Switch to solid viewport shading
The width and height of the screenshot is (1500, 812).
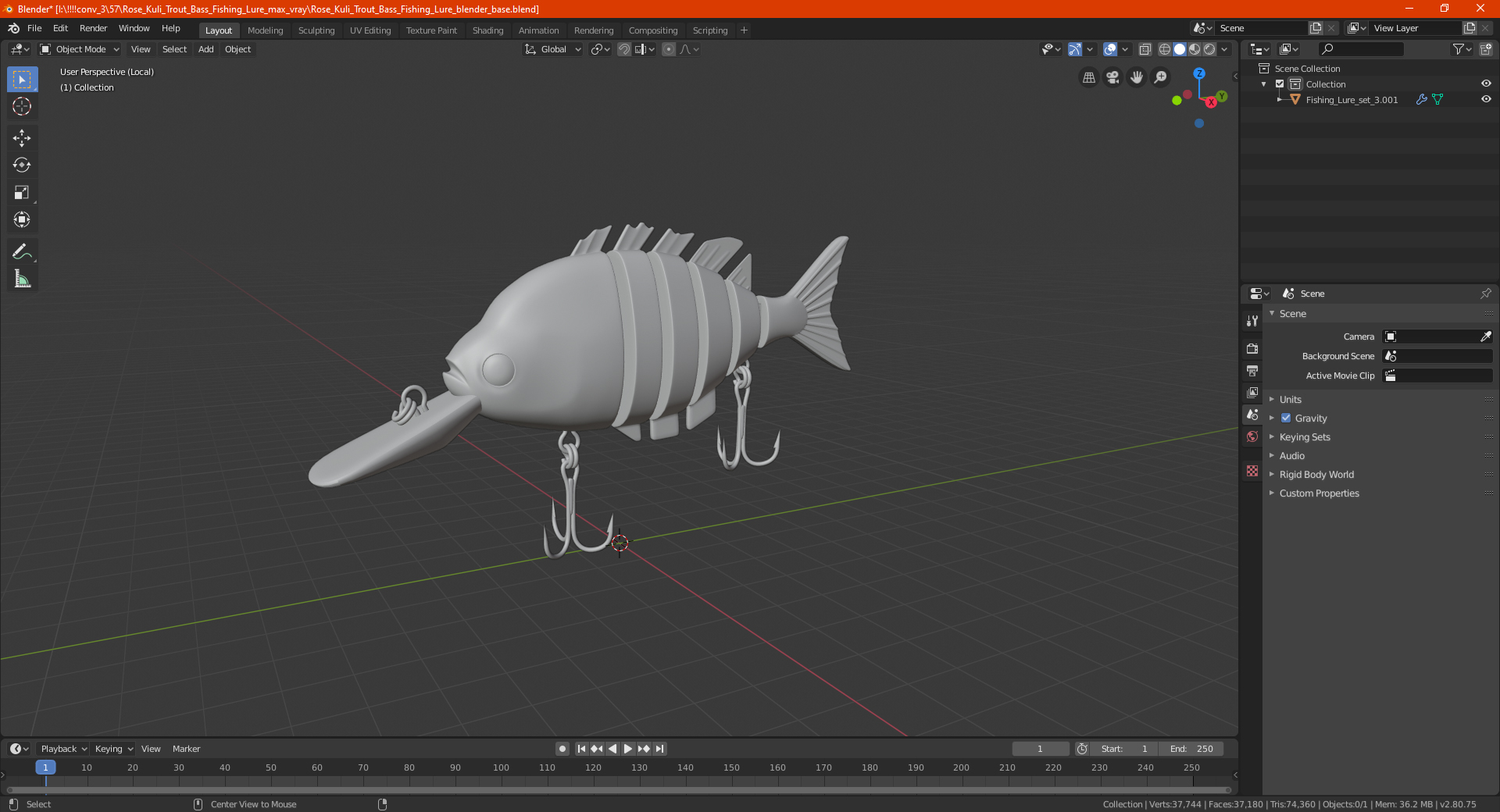(x=1180, y=49)
